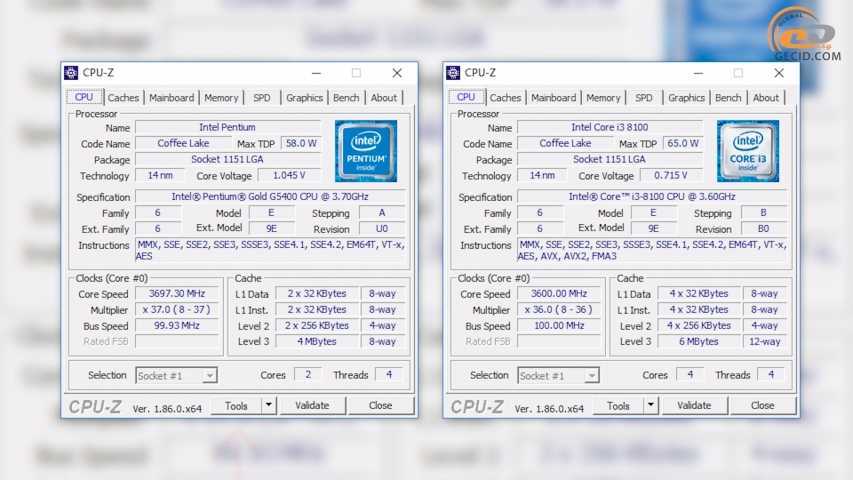
Task: Open Mainboard tab in right CPU-Z window
Action: pyautogui.click(x=553, y=97)
